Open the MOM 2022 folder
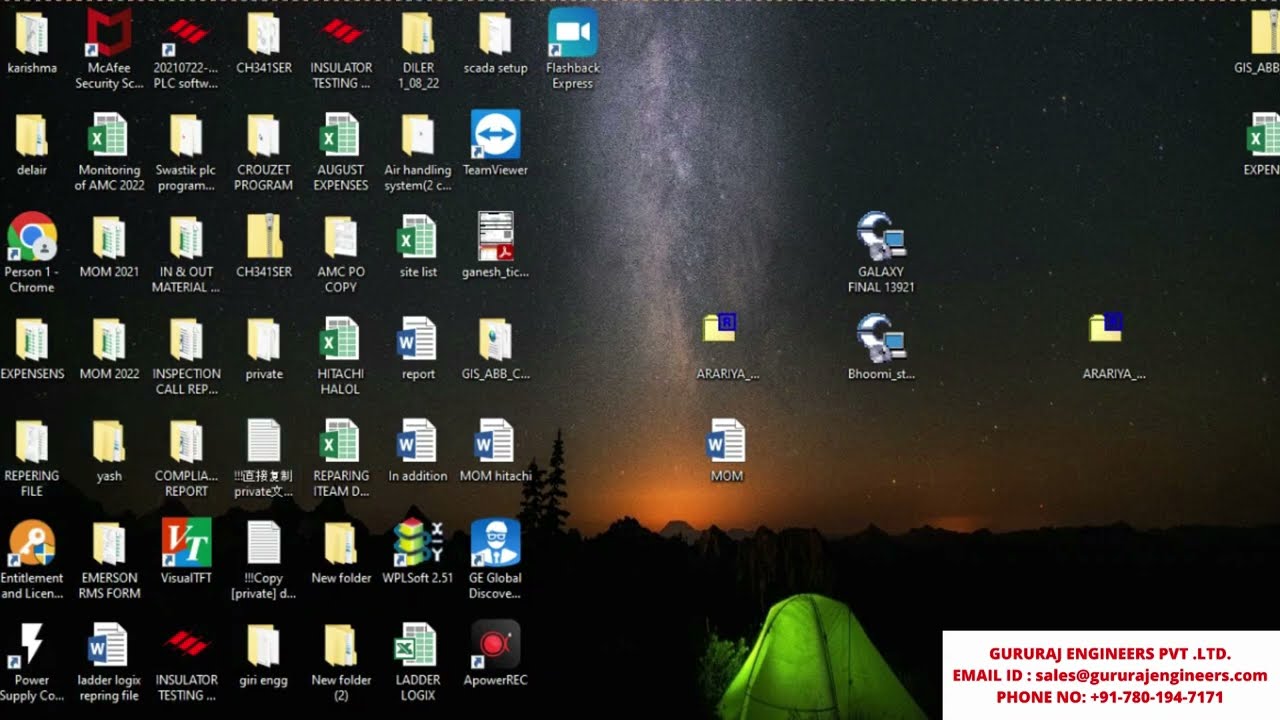Viewport: 1280px width, 720px height. click(x=109, y=348)
